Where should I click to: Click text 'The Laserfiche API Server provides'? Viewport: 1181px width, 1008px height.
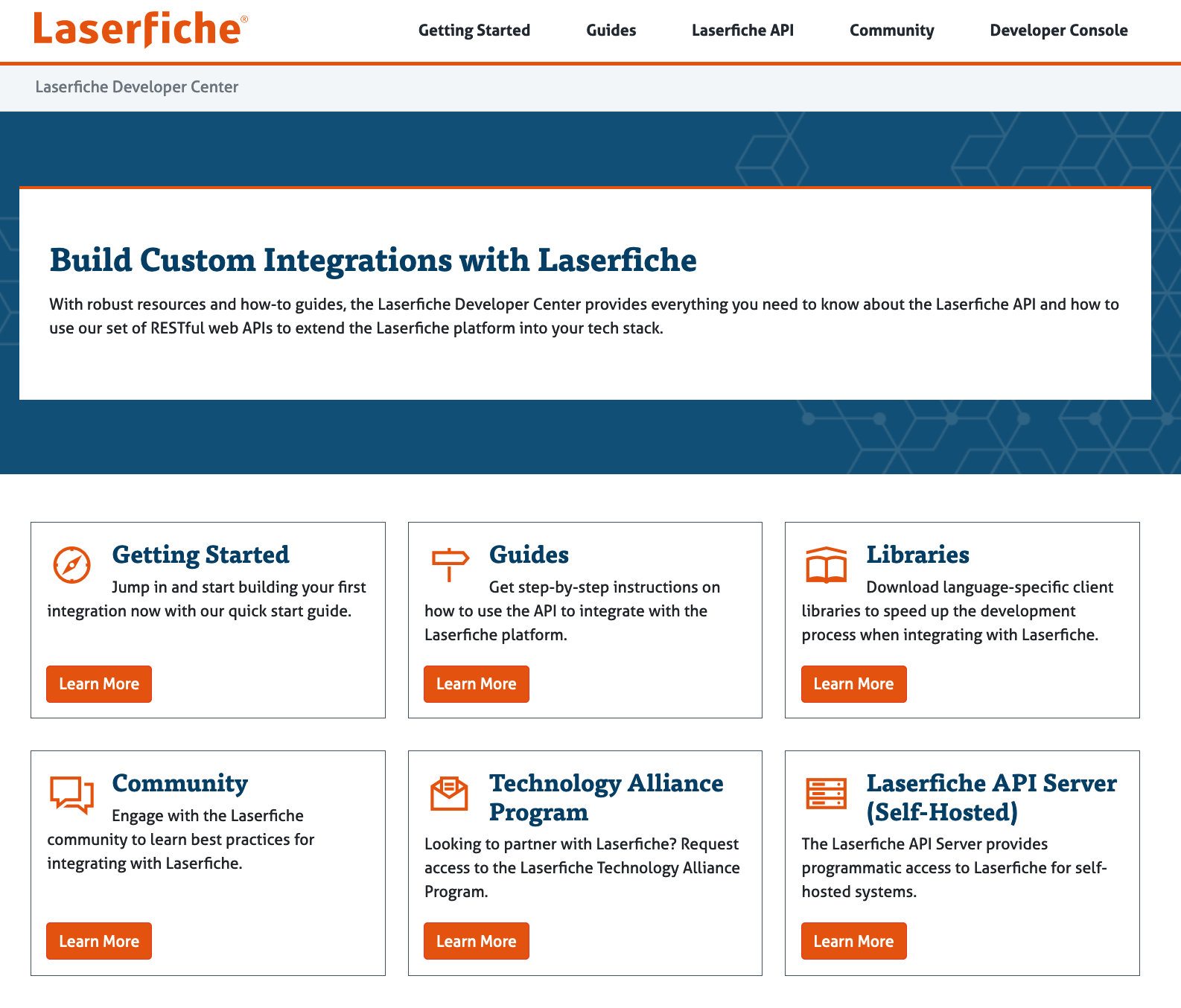tap(925, 844)
